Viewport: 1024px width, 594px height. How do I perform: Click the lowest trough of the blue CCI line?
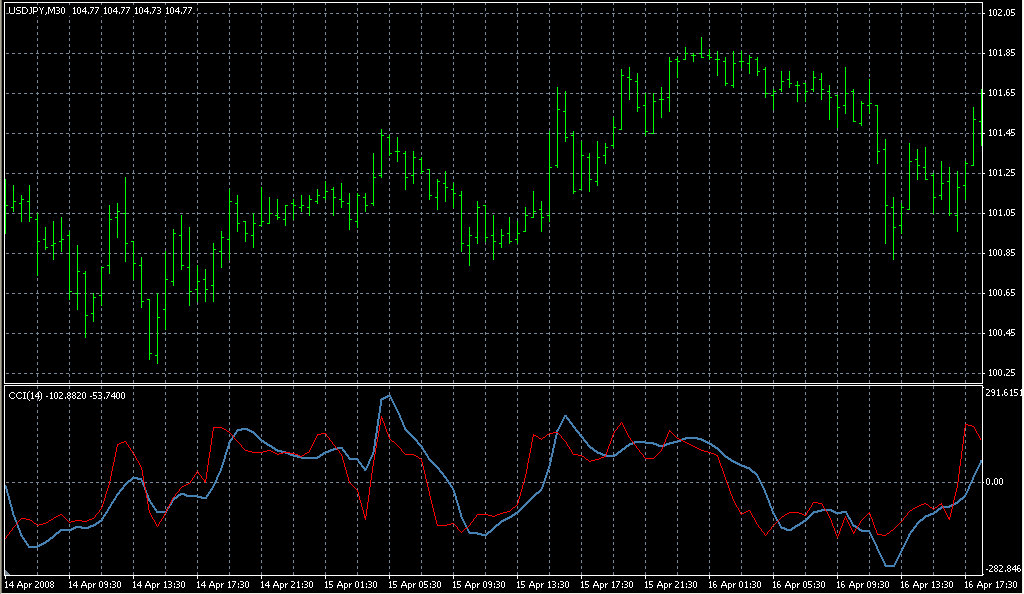point(890,566)
